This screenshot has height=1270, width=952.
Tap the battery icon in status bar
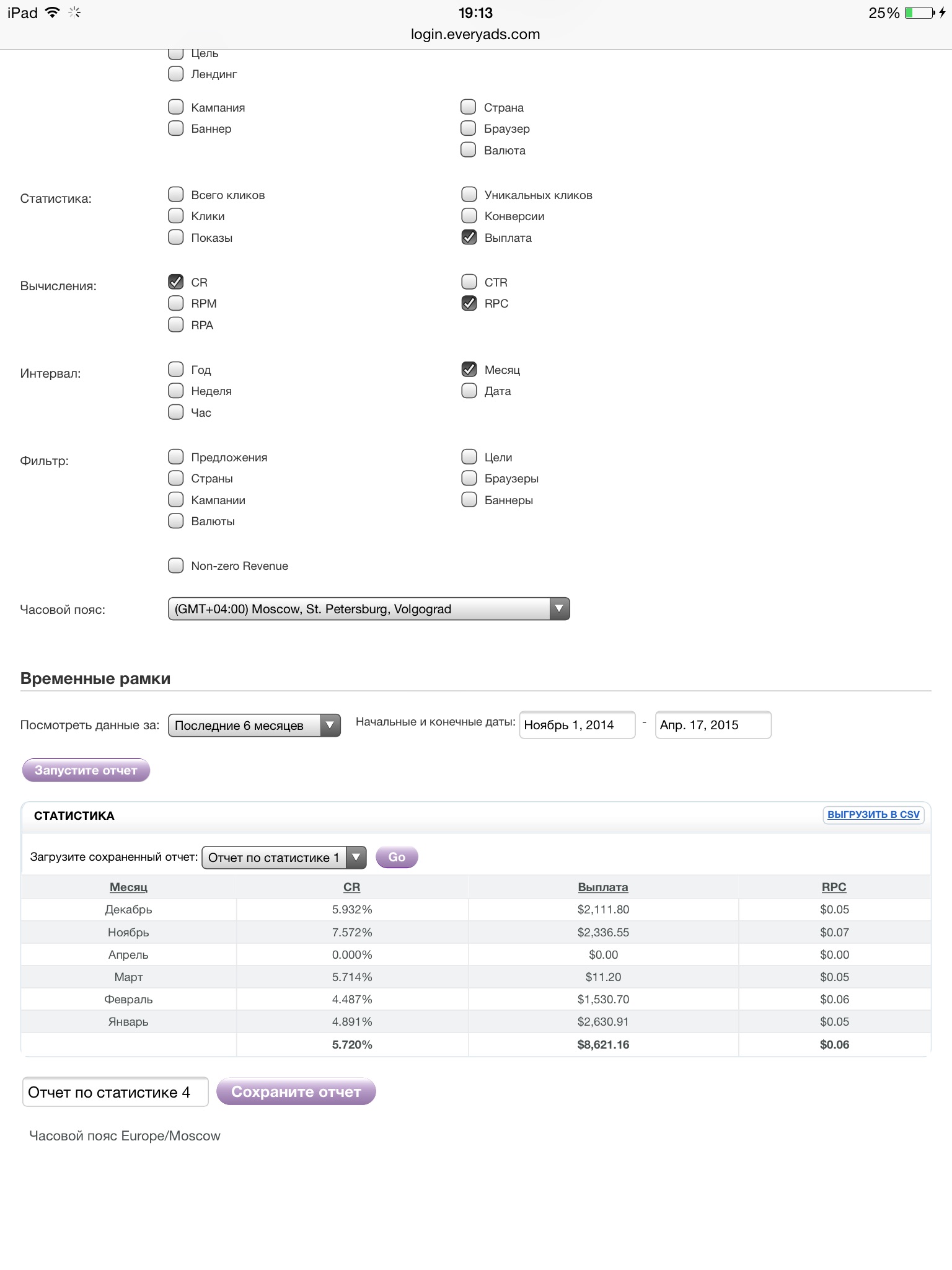click(919, 13)
